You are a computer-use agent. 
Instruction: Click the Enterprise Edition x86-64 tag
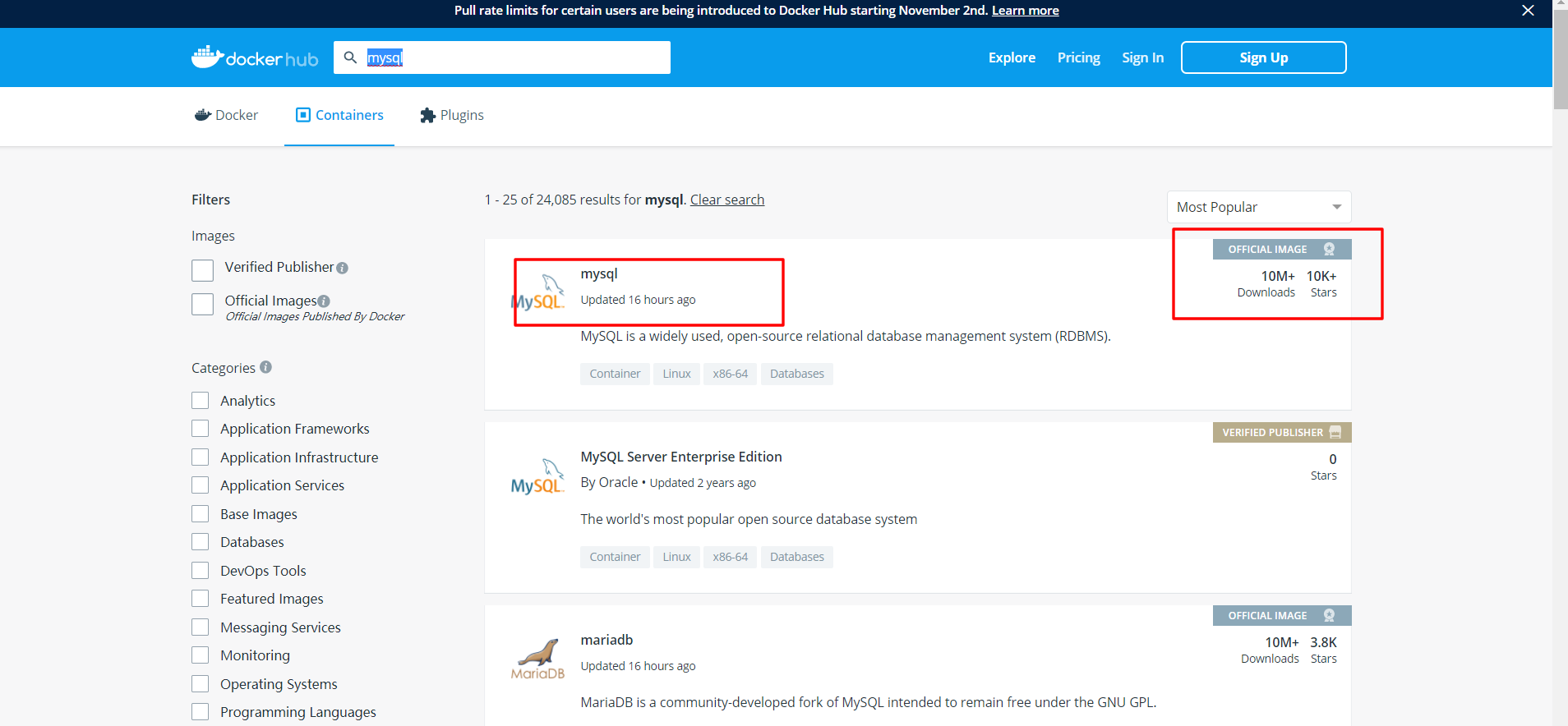point(731,557)
